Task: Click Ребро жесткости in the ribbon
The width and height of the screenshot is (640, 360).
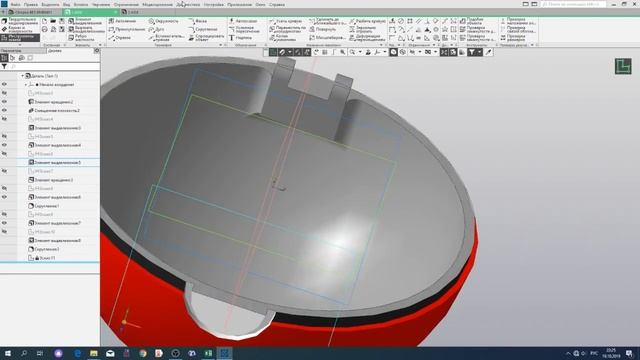Action: 81,38
